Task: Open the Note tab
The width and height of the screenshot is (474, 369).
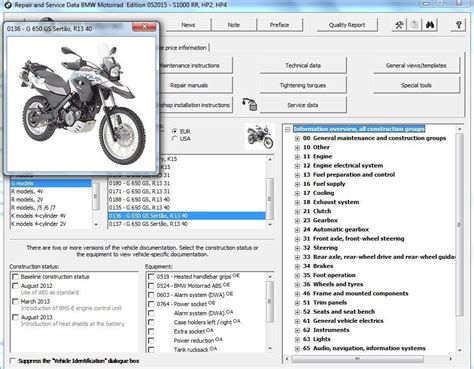Action: 234,25
